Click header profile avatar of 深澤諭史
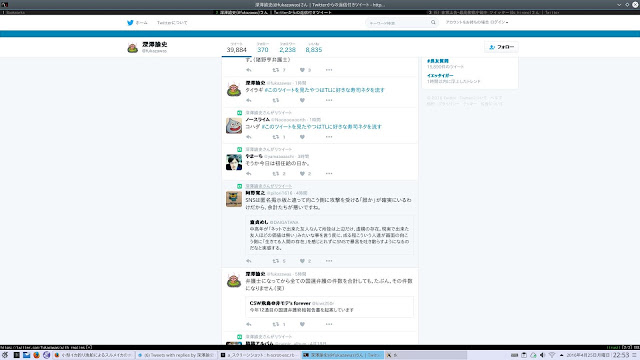Screen dimensions: 640x360 [x=133, y=48]
